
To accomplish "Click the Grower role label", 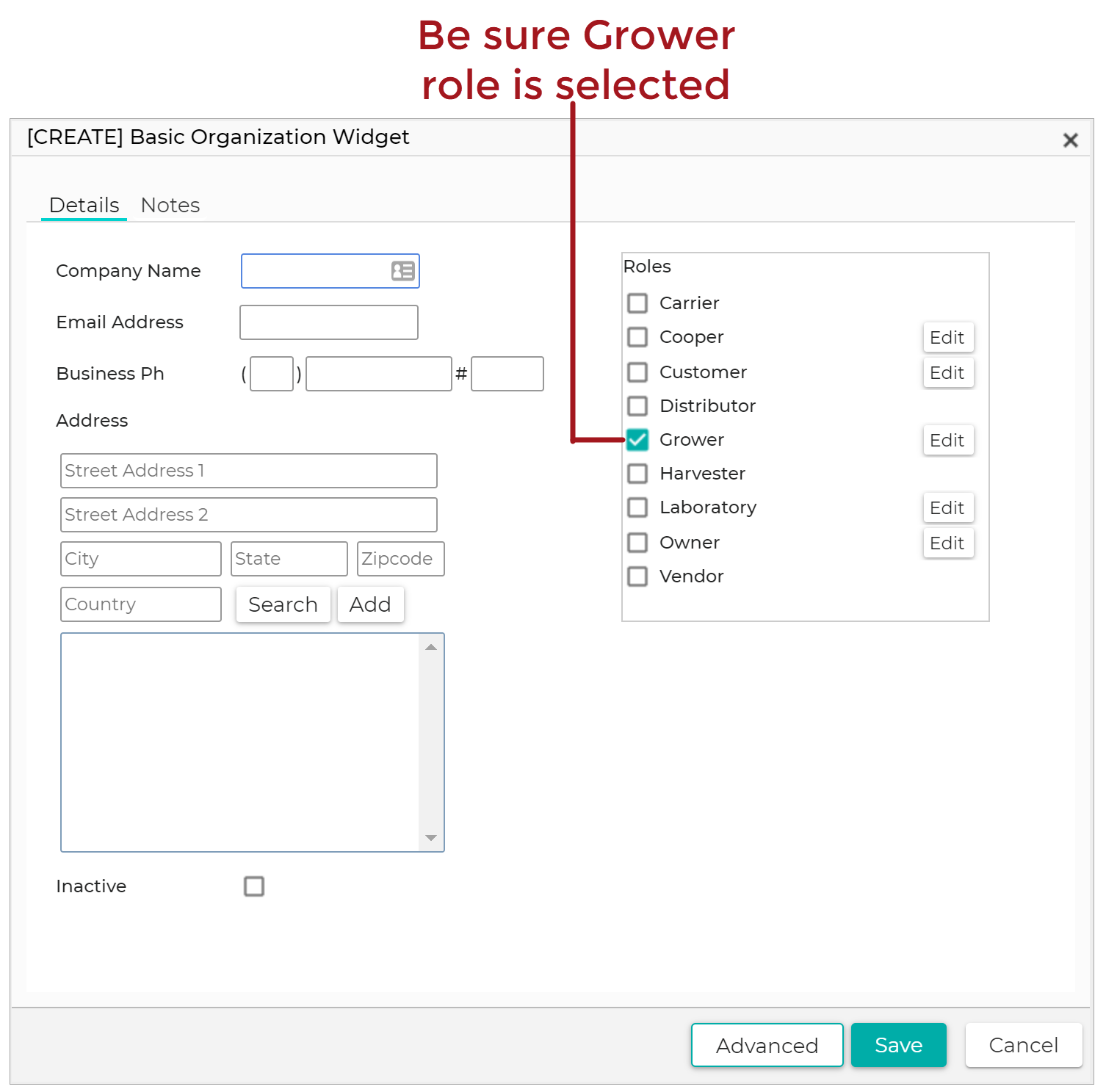I will (x=692, y=440).
